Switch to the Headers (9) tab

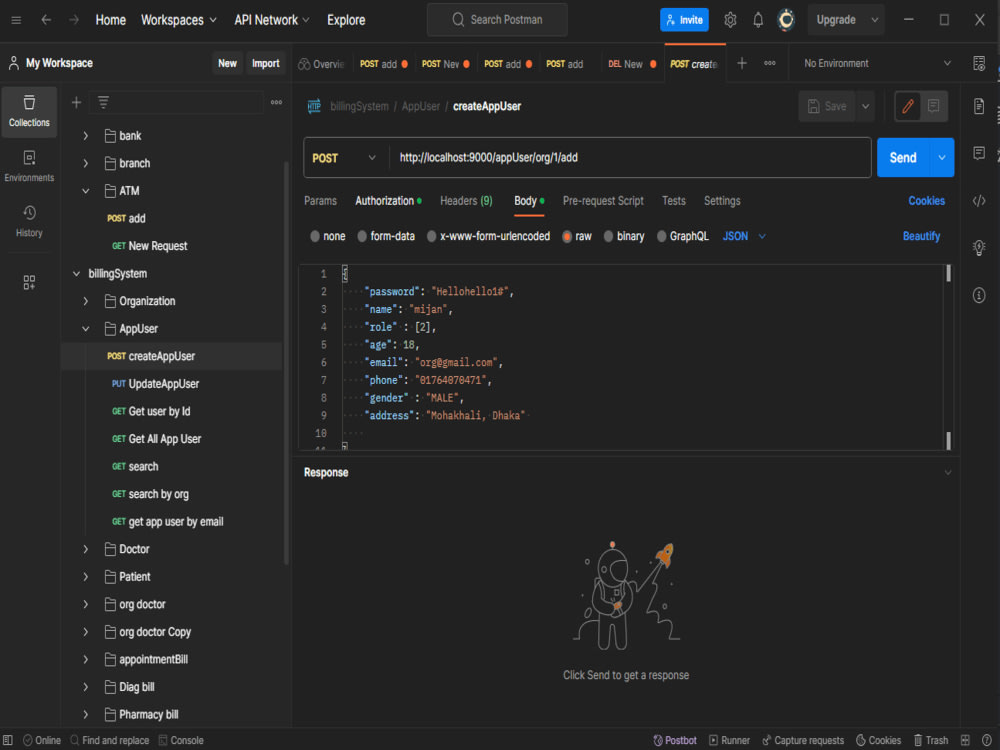coord(466,201)
